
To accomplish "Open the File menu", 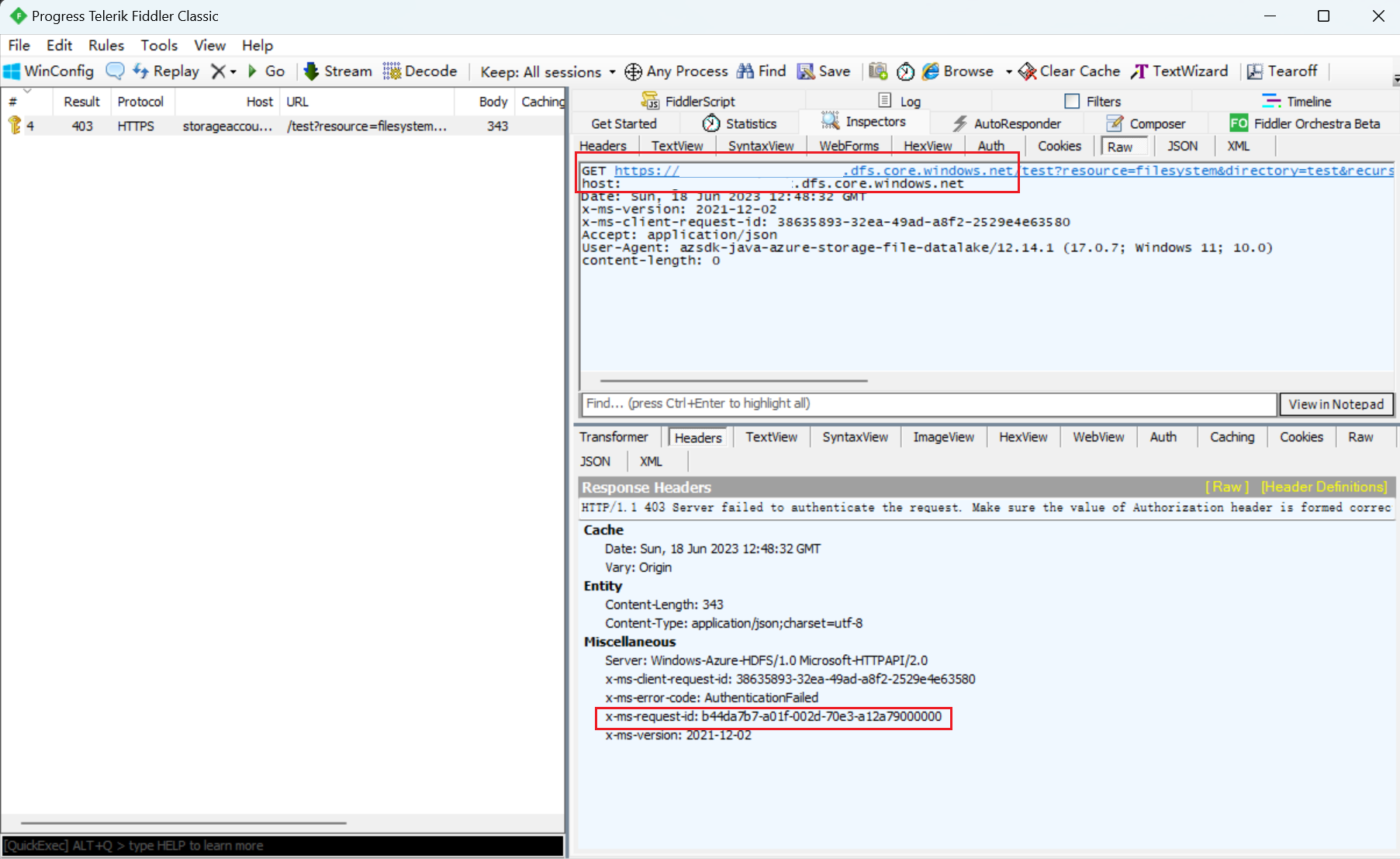I will [19, 45].
